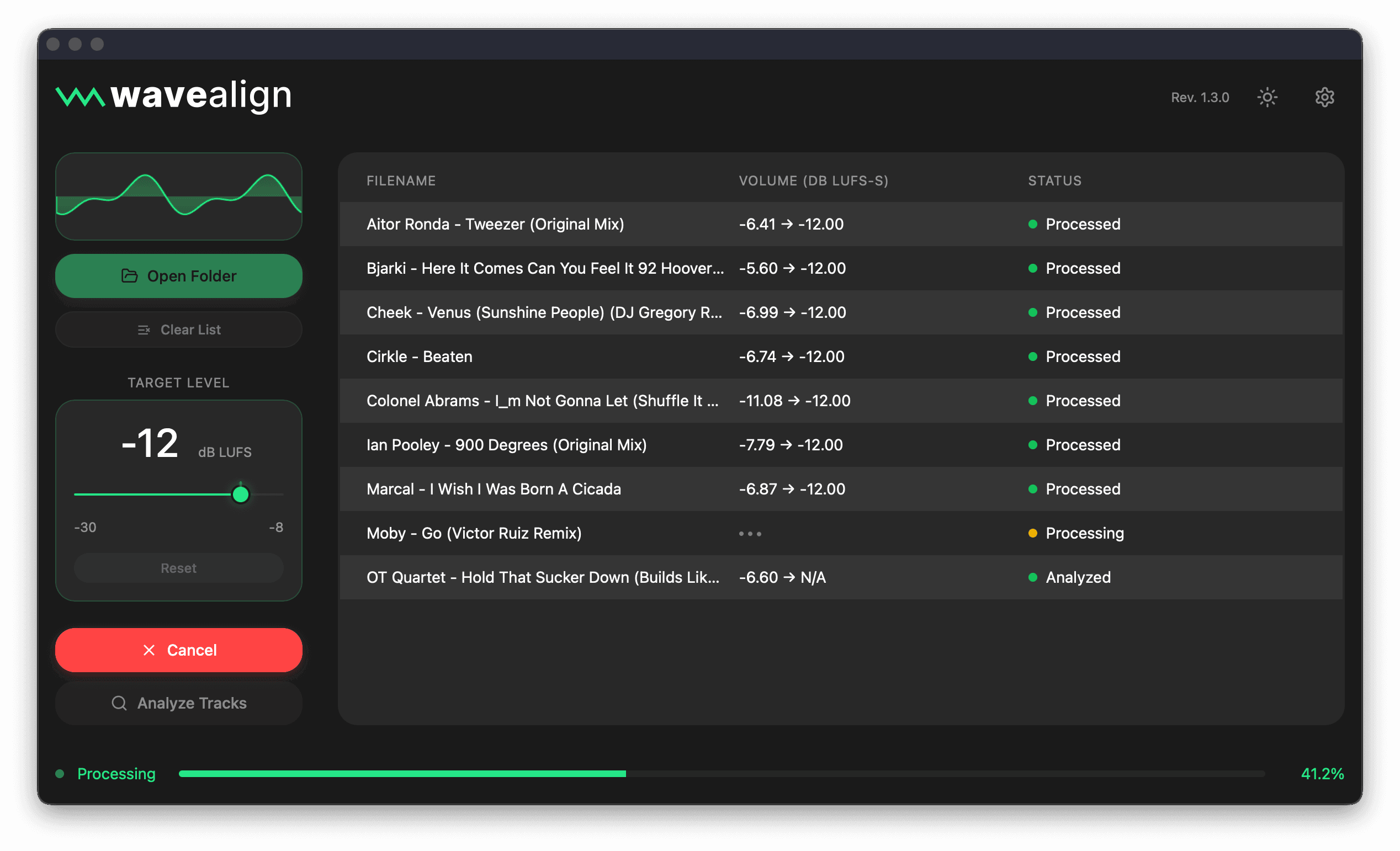Sort by FILENAME column header
This screenshot has height=851, width=1400.
(x=401, y=180)
